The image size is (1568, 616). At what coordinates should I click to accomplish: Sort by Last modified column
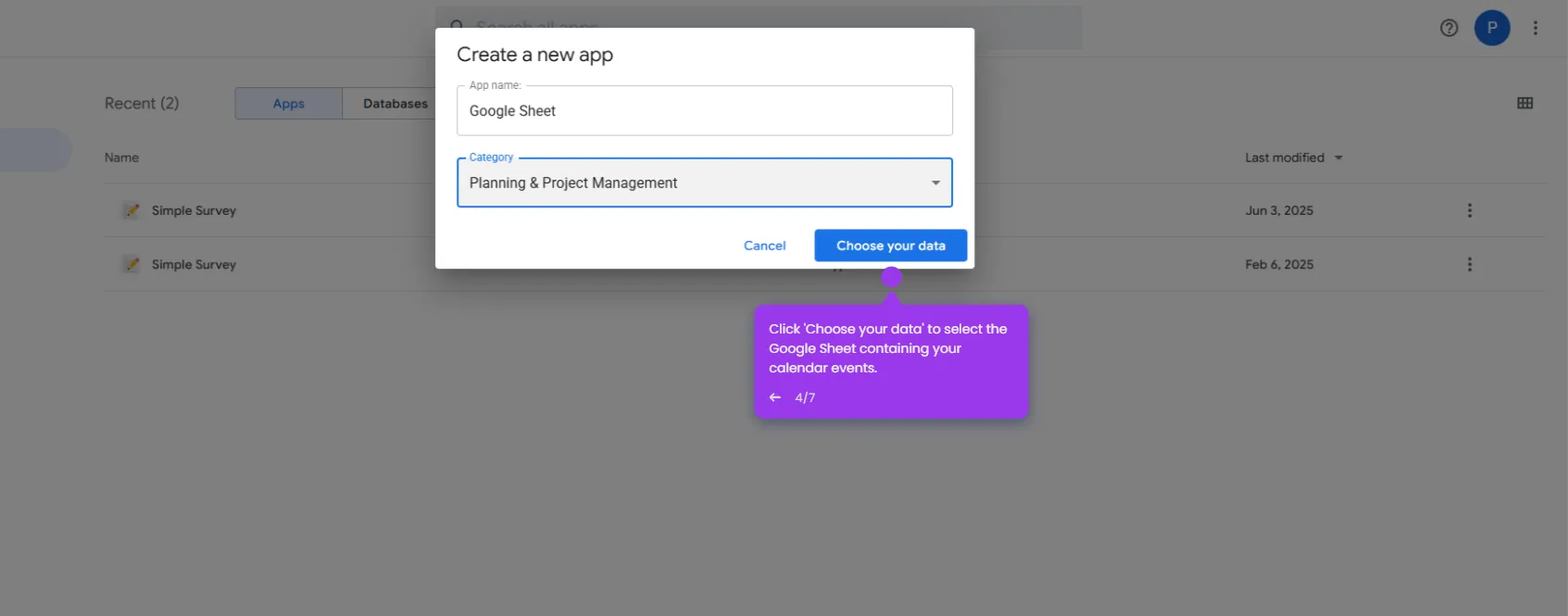1293,157
